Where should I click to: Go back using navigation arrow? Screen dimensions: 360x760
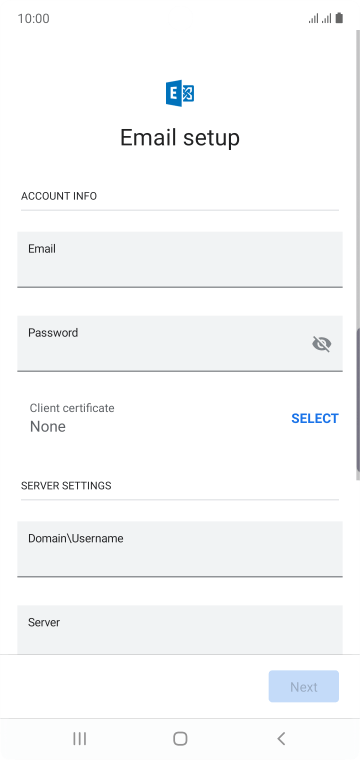281,738
